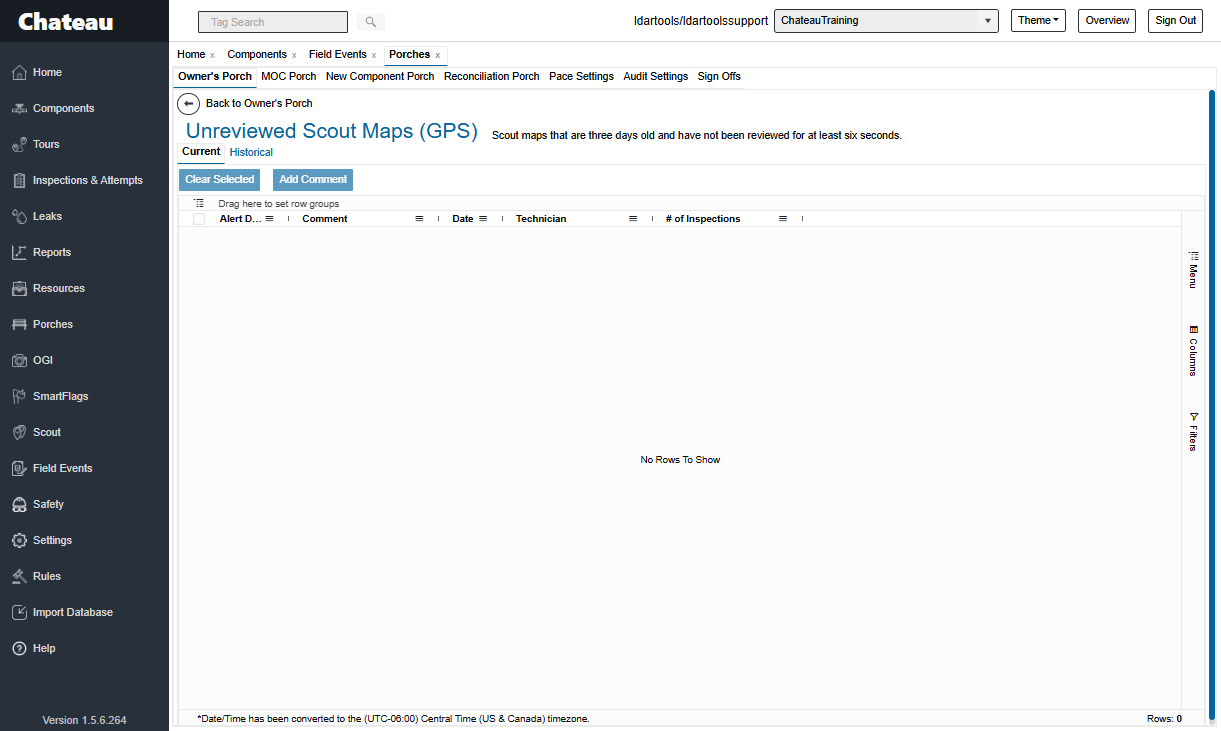The image size is (1221, 731).
Task: Click the row groups icon beside Drag here
Action: click(x=199, y=203)
